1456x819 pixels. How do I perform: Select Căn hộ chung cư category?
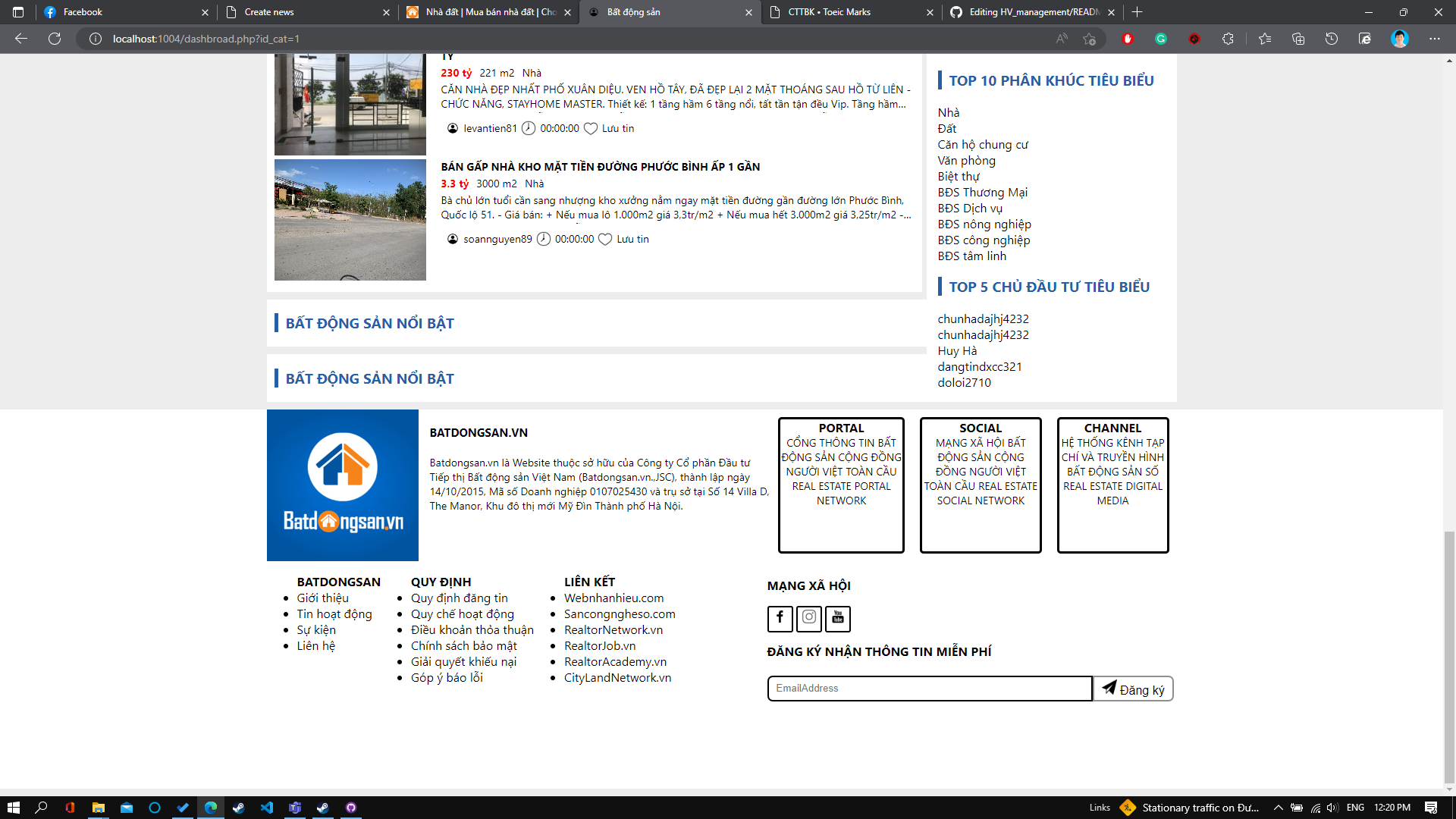pyautogui.click(x=983, y=145)
